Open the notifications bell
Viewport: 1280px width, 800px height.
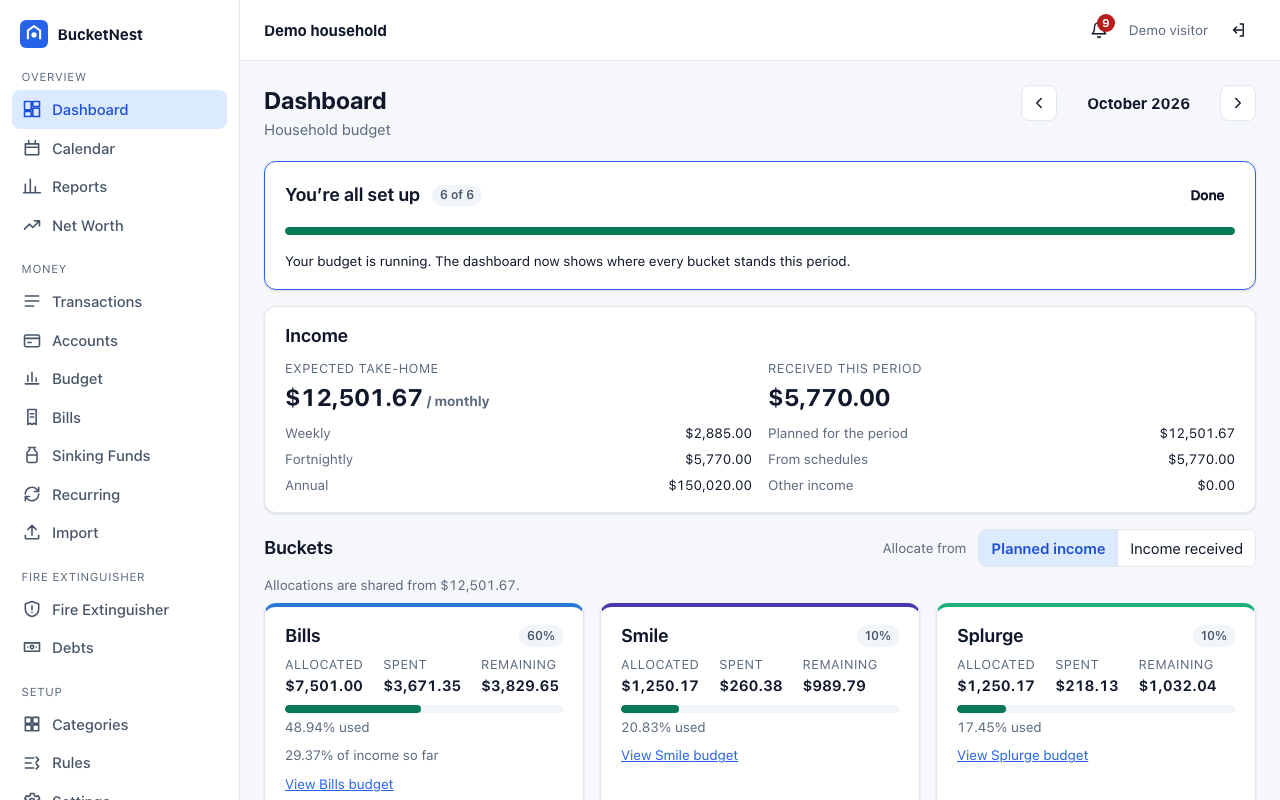(1099, 30)
